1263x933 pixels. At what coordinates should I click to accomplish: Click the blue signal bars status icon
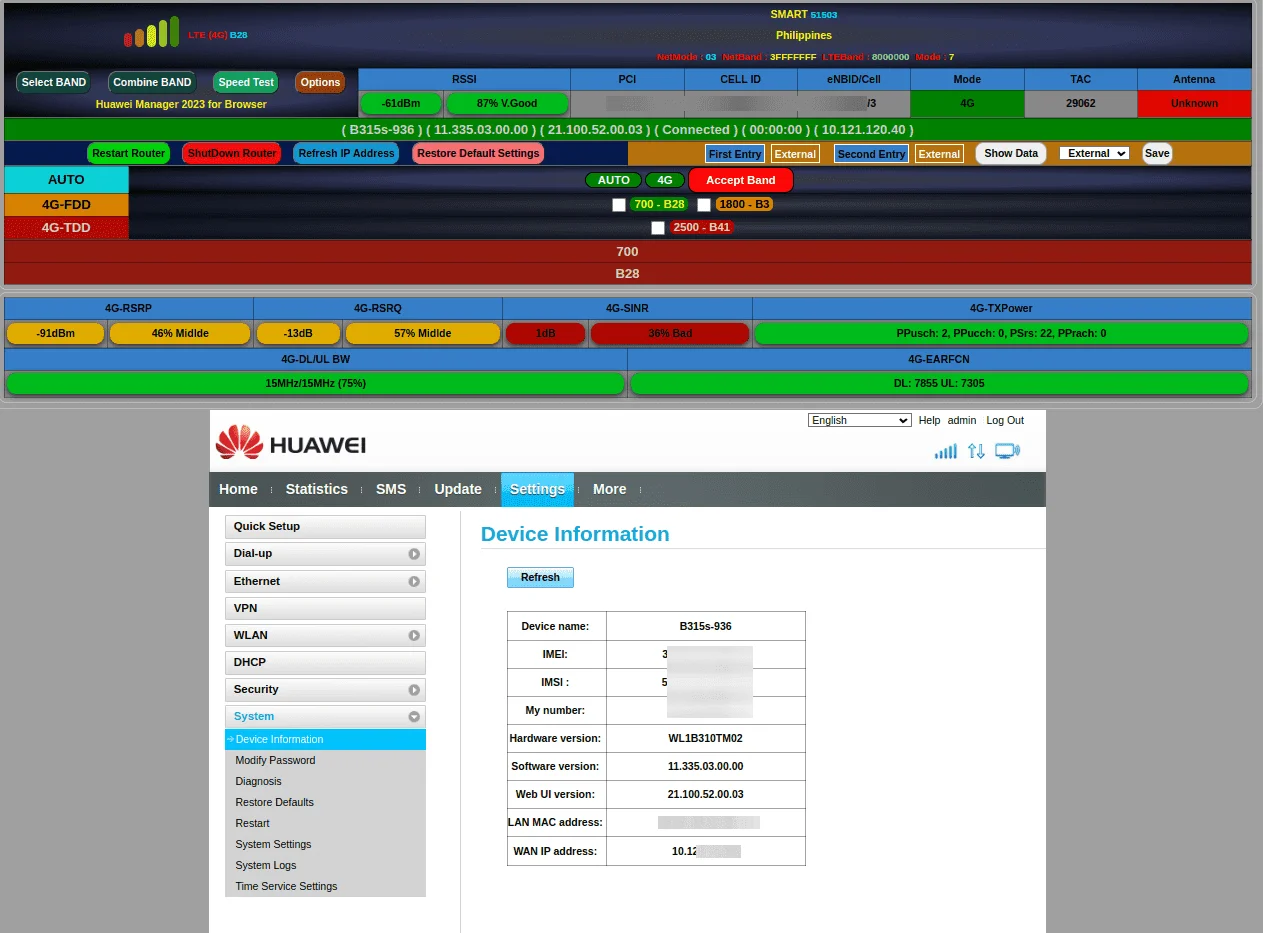click(945, 451)
